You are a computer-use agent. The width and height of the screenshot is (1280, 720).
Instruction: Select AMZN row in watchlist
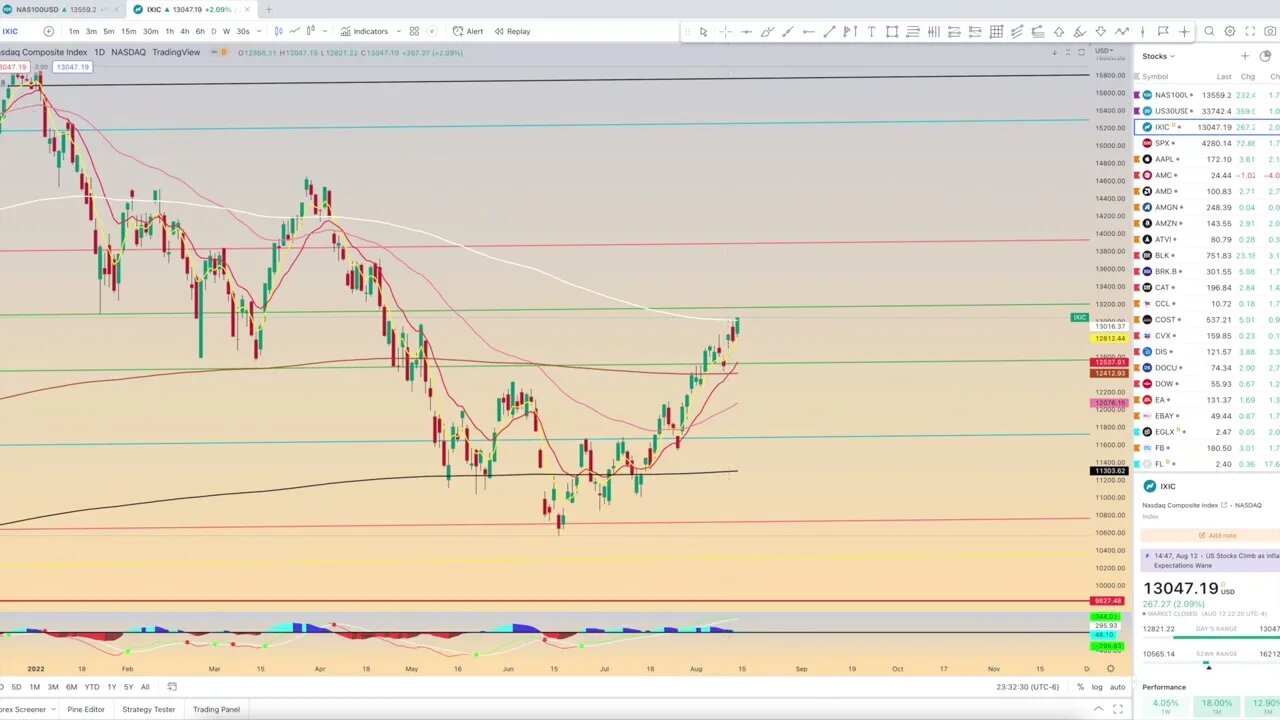pos(1207,223)
